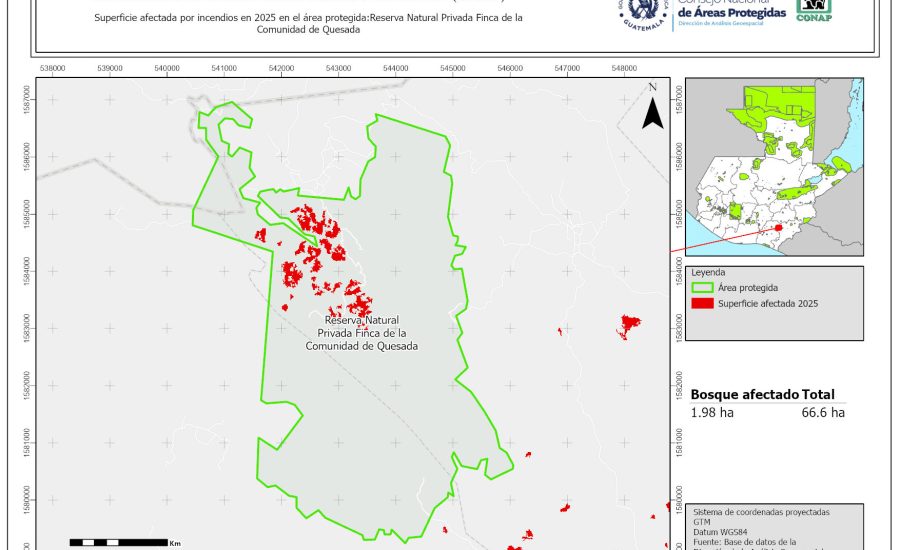Viewport: 900px width, 550px height.
Task: Select the Bosque afectado column header
Action: coord(744,395)
